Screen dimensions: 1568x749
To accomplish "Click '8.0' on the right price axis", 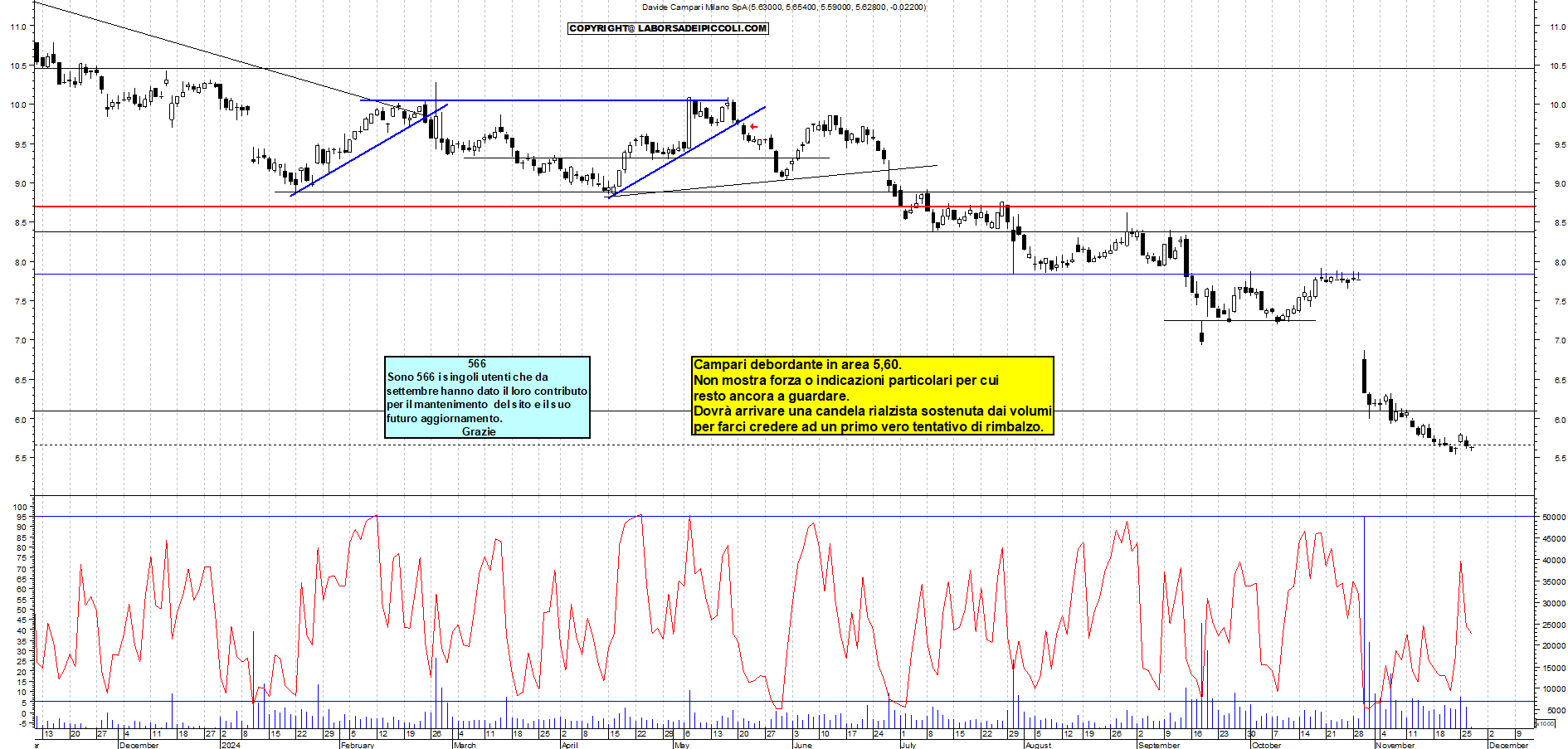I will [1559, 262].
